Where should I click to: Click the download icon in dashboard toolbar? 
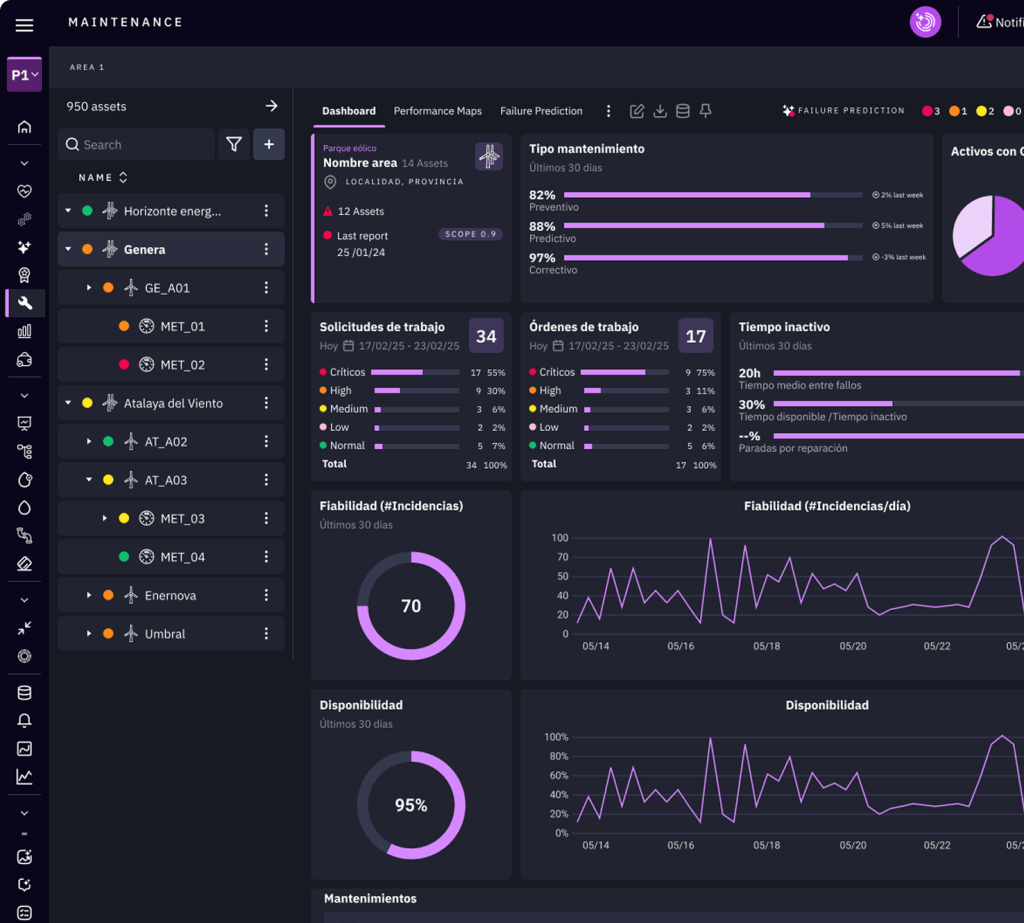pos(660,111)
